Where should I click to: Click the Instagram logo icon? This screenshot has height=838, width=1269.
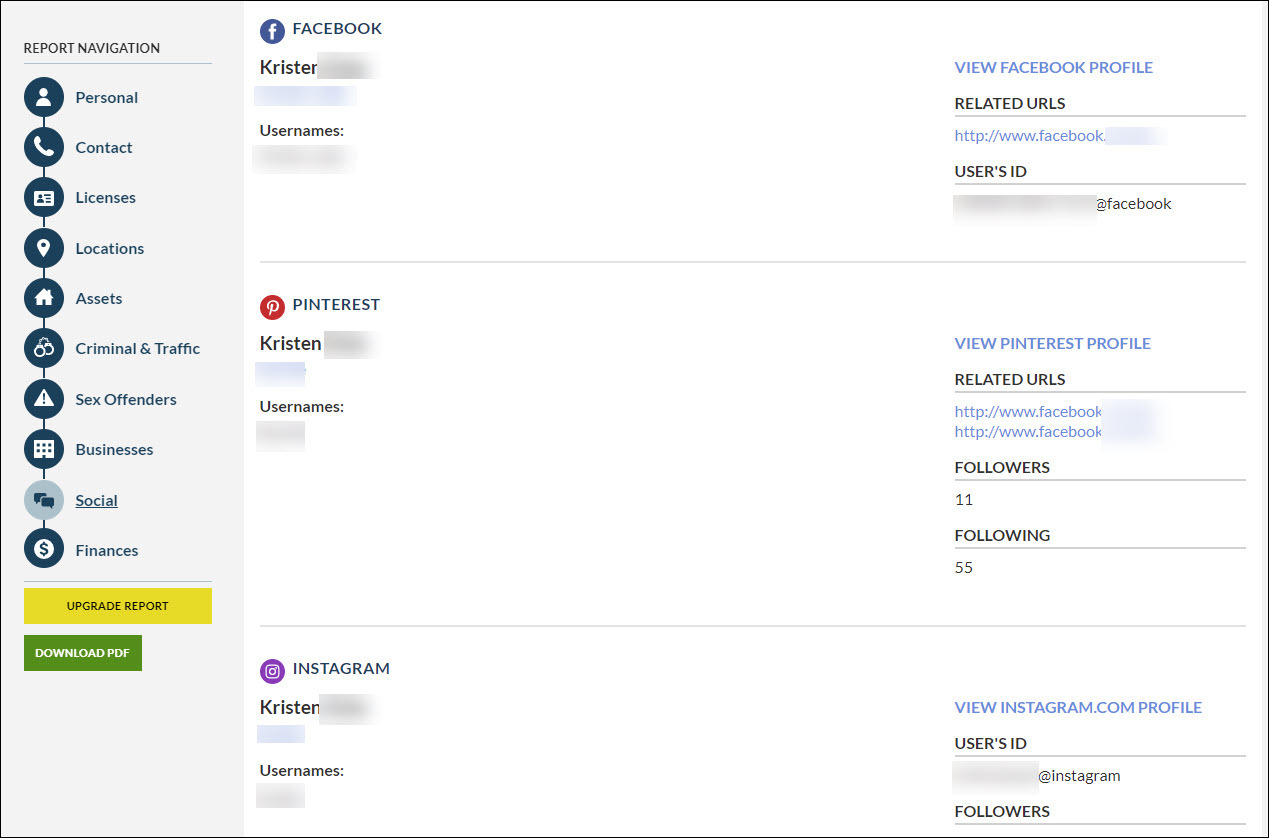(272, 671)
